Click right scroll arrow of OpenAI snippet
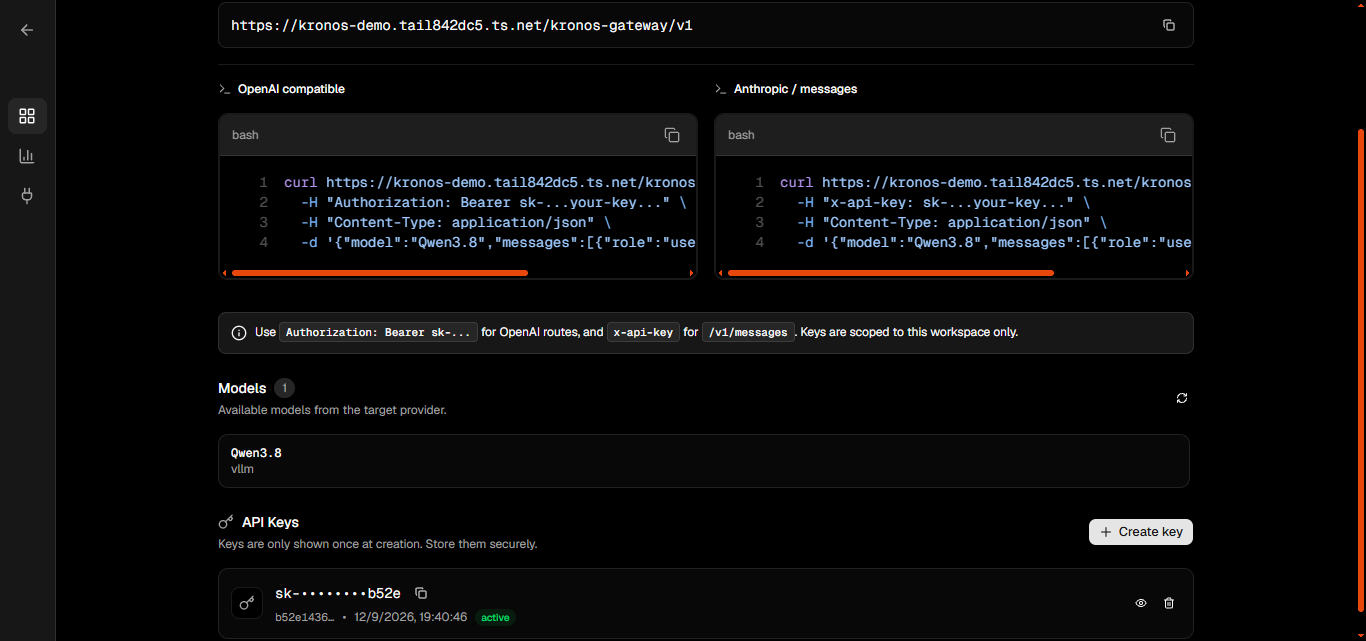 691,272
